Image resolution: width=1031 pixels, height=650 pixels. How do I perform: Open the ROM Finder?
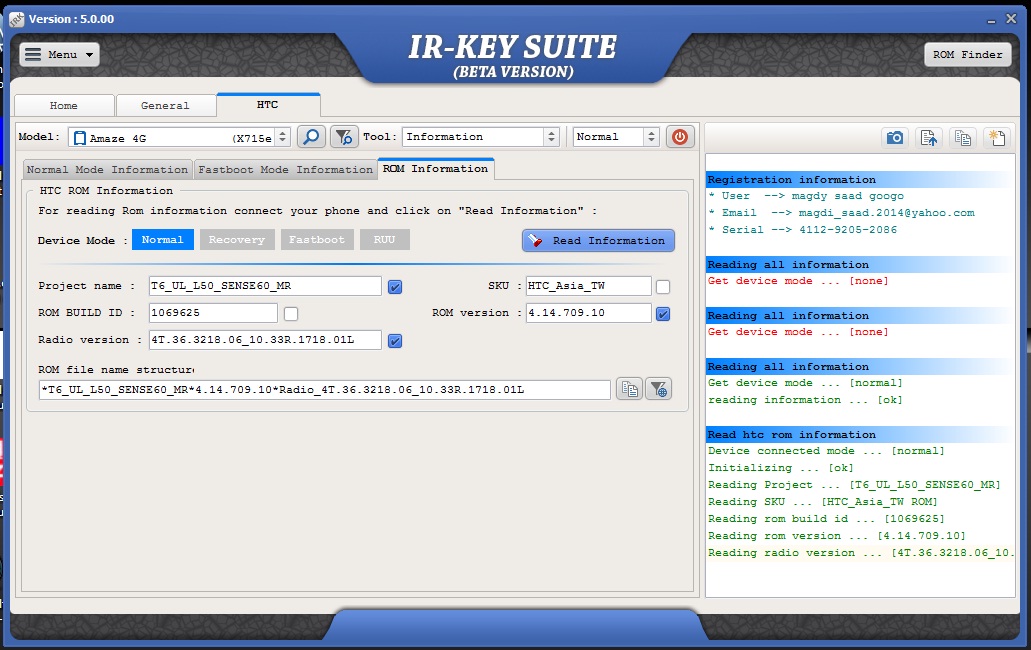click(967, 55)
